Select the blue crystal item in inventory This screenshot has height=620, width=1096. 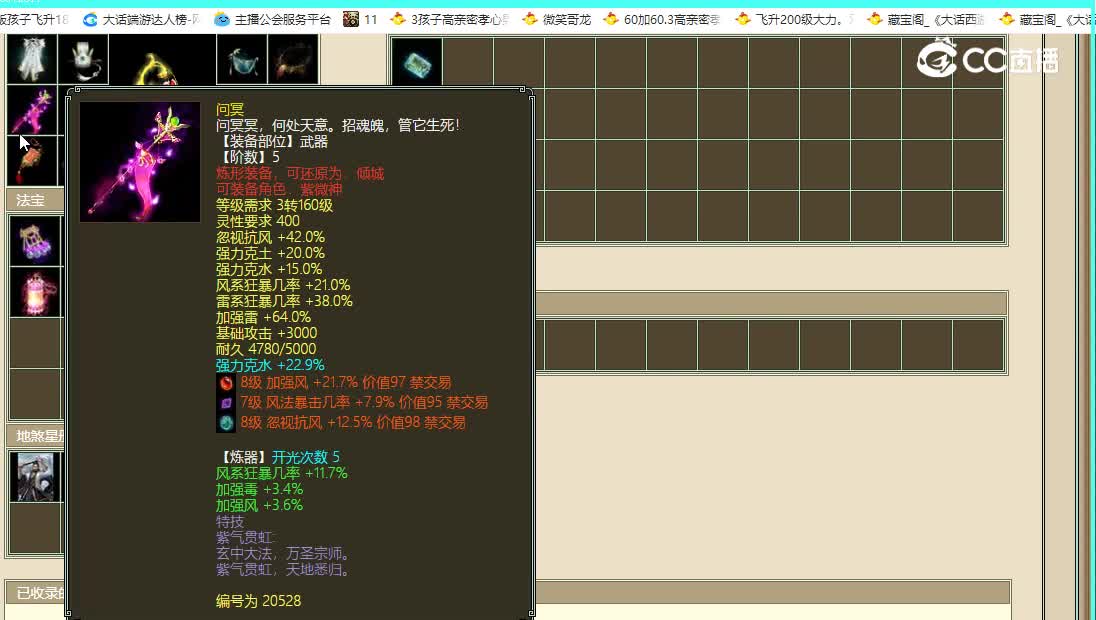click(x=417, y=62)
